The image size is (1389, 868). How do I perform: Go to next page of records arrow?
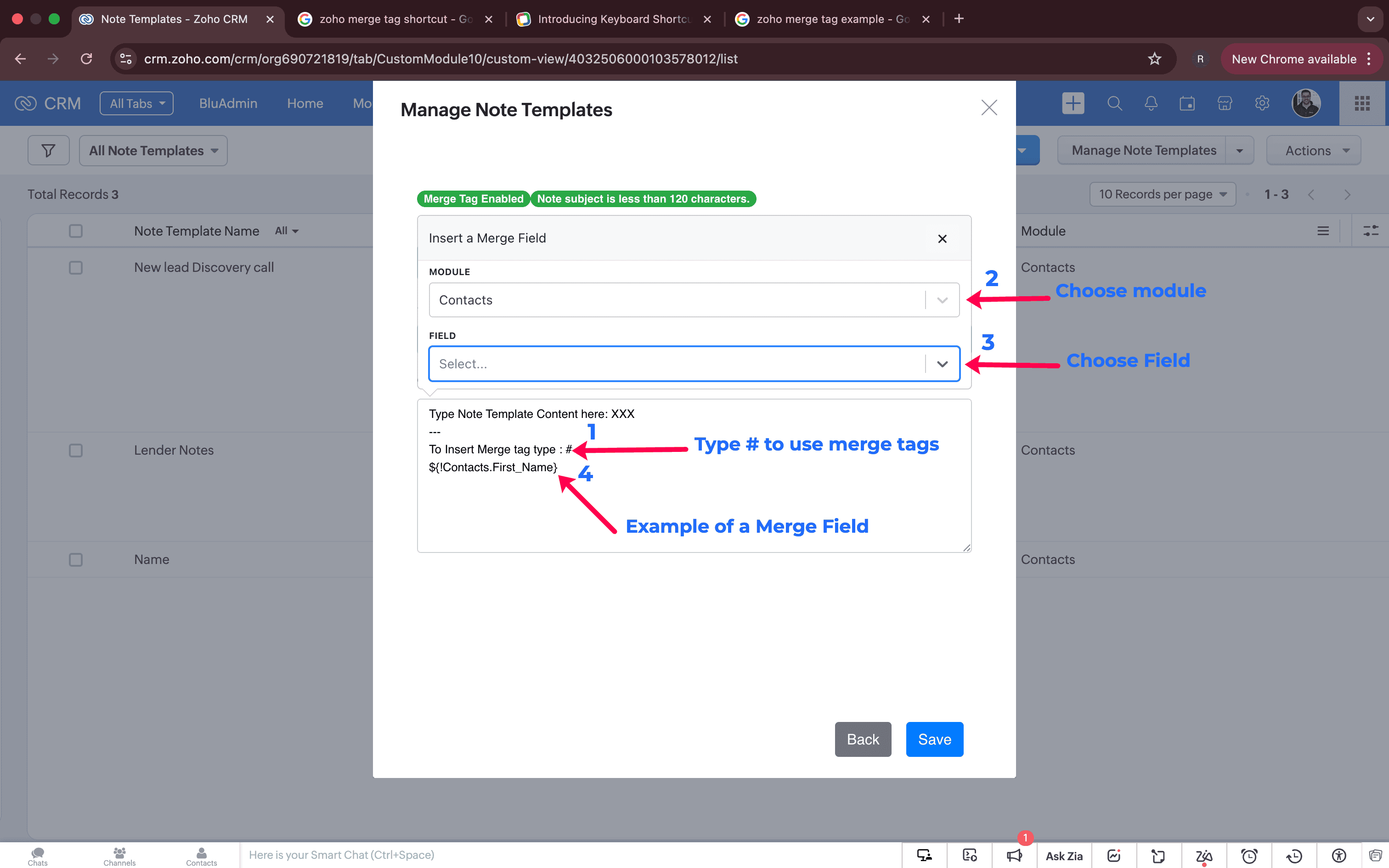coord(1347,195)
